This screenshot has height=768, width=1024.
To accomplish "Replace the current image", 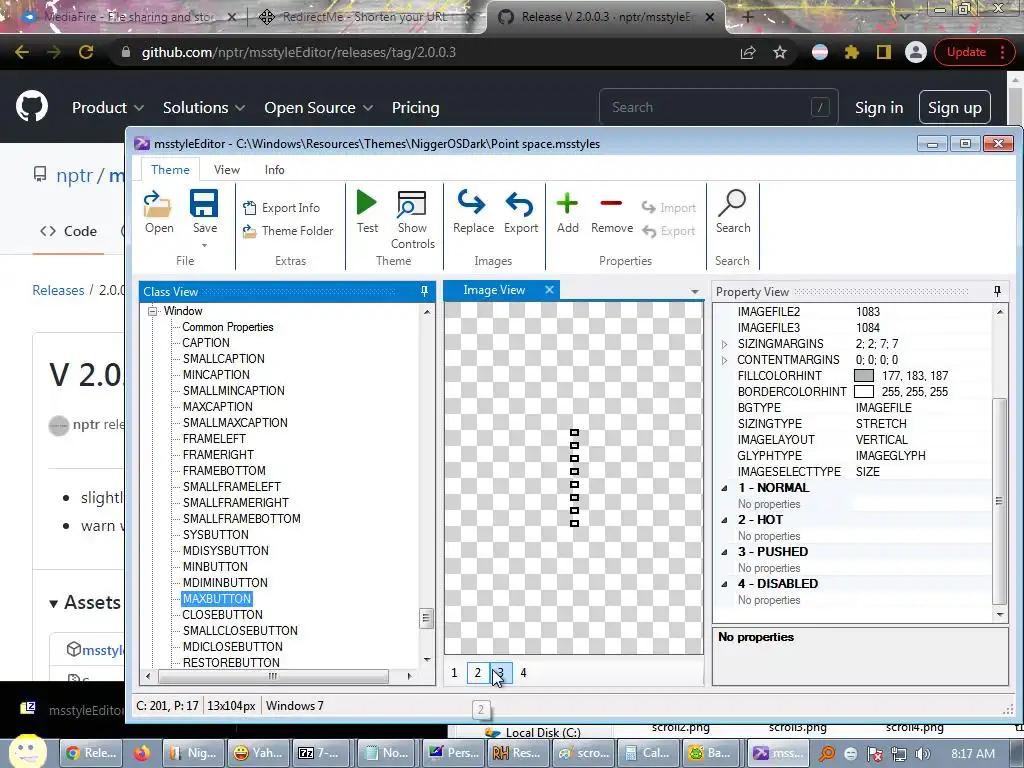I will (473, 212).
